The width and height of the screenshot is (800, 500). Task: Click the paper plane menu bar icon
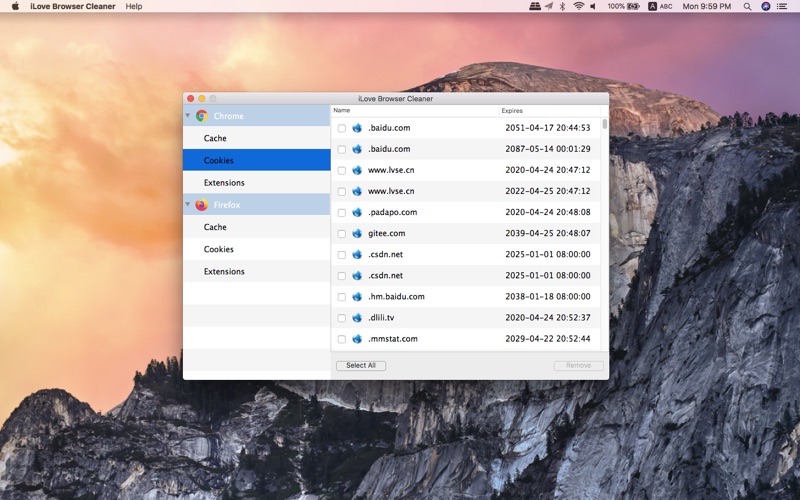pos(548,6)
